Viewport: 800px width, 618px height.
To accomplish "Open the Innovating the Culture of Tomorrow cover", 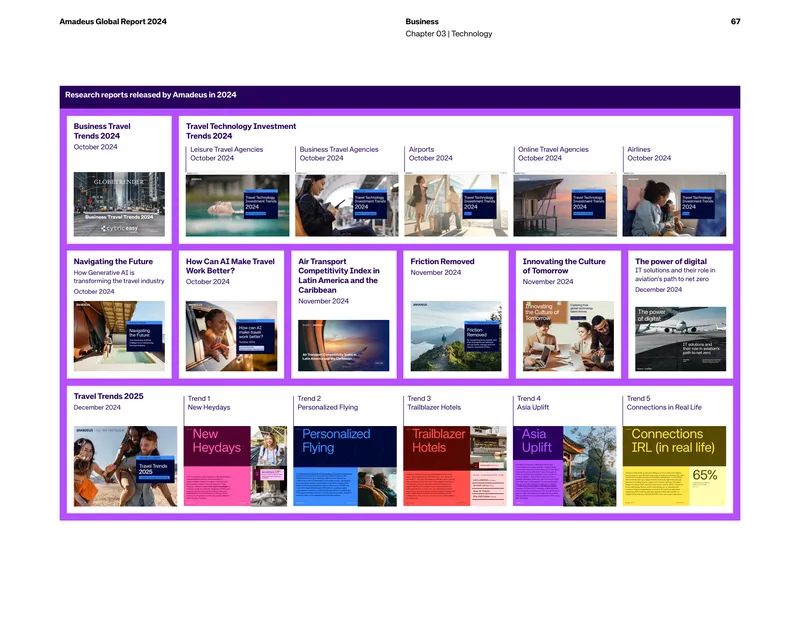I will pos(568,336).
